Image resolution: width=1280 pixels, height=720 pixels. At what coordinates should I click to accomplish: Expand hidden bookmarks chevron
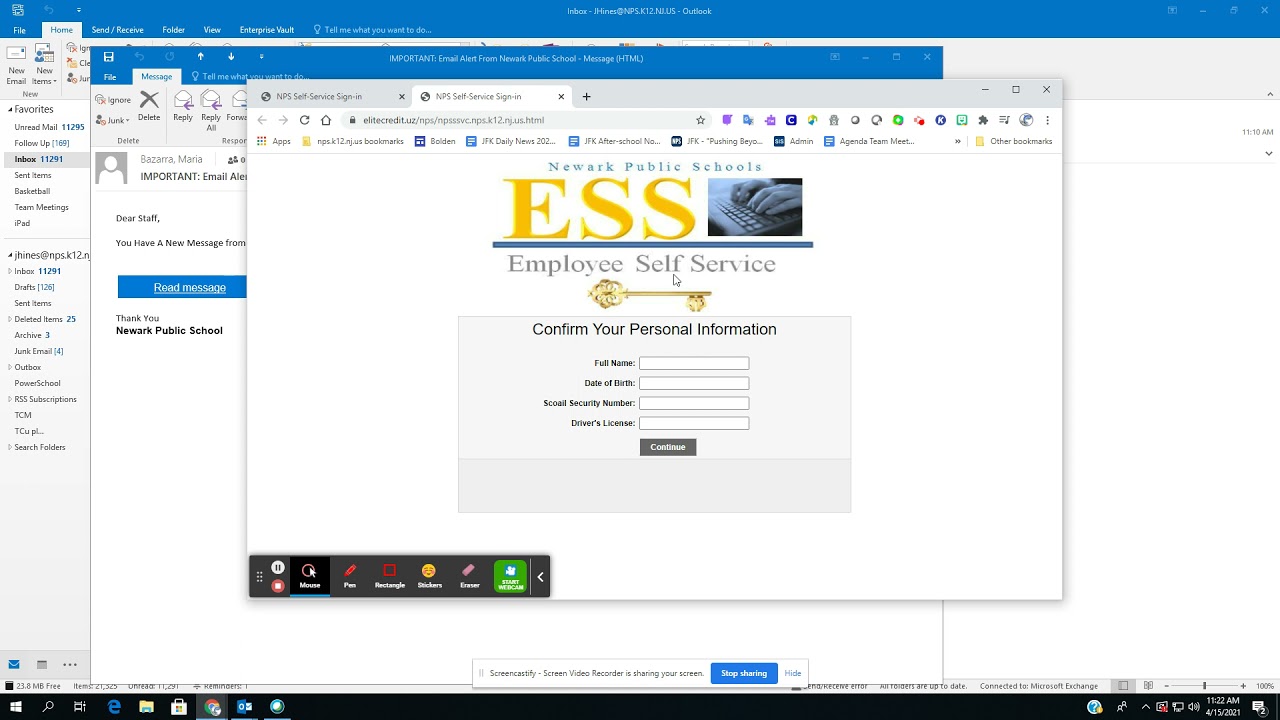coord(958,141)
